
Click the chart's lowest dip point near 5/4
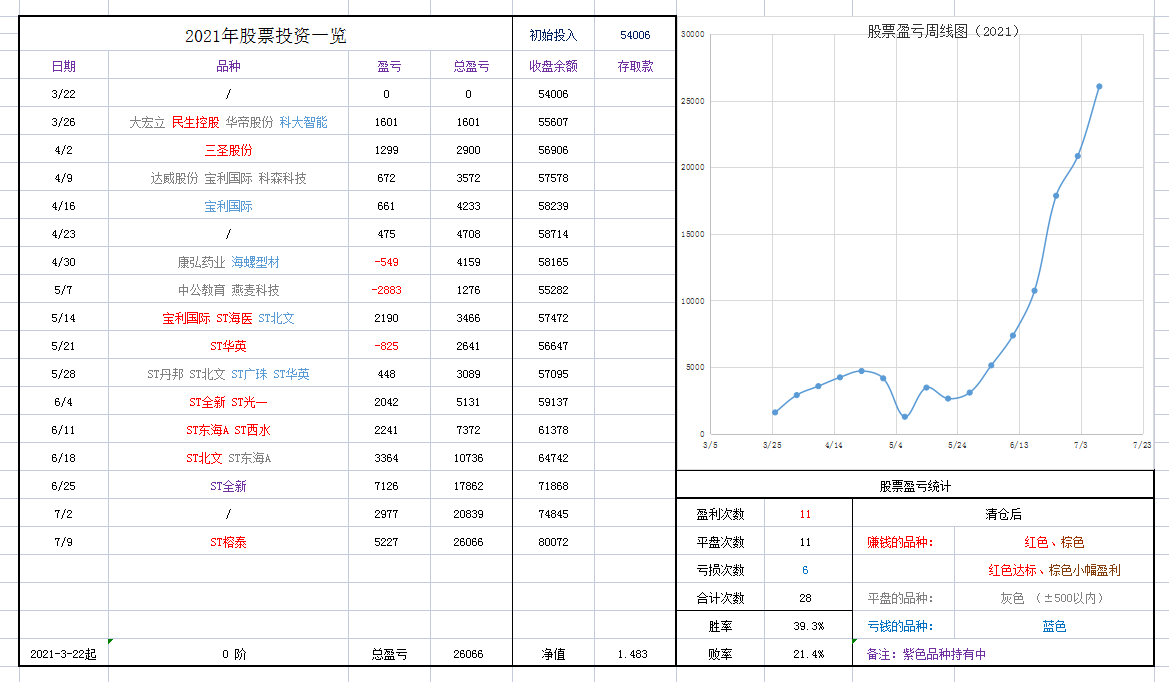coord(904,417)
